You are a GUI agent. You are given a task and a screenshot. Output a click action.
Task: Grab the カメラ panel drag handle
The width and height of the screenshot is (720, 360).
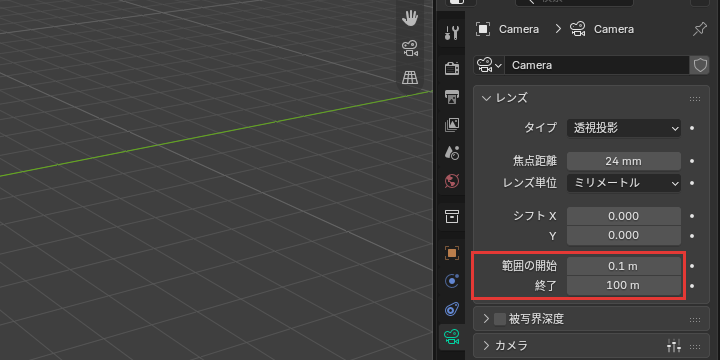[695, 347]
